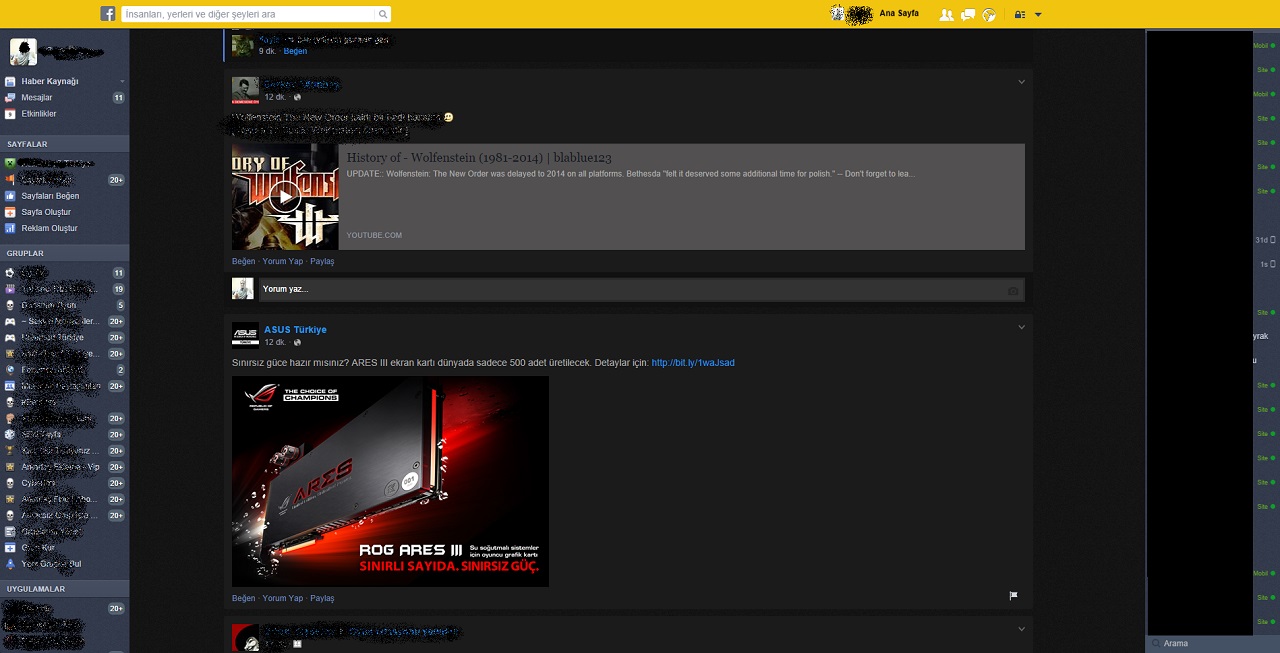1280x653 pixels.
Task: Open Wolfenstein post author avatar
Action: (x=245, y=90)
